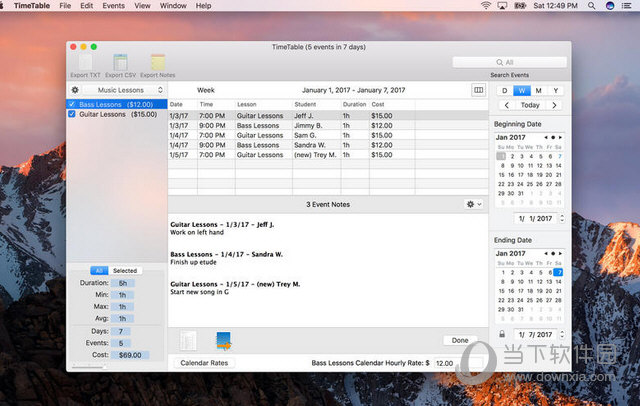Select the 1/3/17 7:00 PM Jeff J. row
This screenshot has width=640, height=406.
(x=328, y=115)
